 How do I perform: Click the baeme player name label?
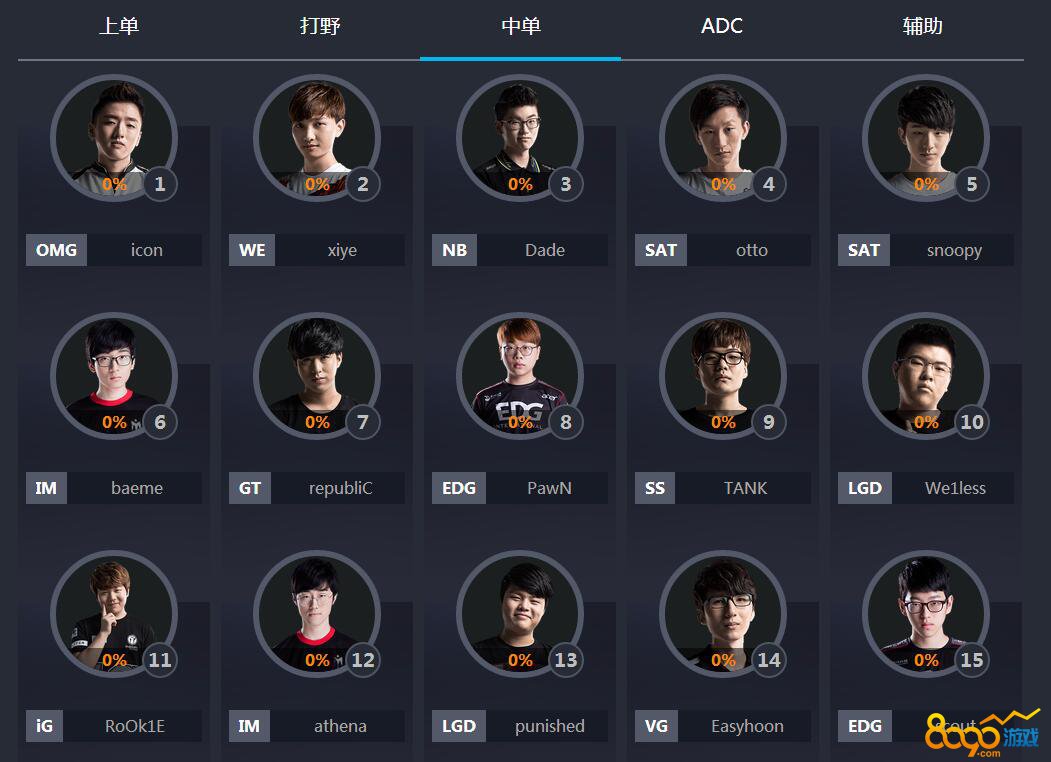pos(137,488)
